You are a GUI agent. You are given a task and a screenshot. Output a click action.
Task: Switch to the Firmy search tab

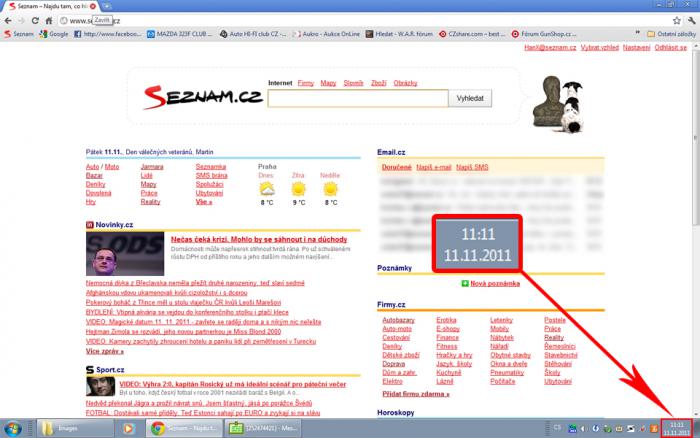(306, 82)
